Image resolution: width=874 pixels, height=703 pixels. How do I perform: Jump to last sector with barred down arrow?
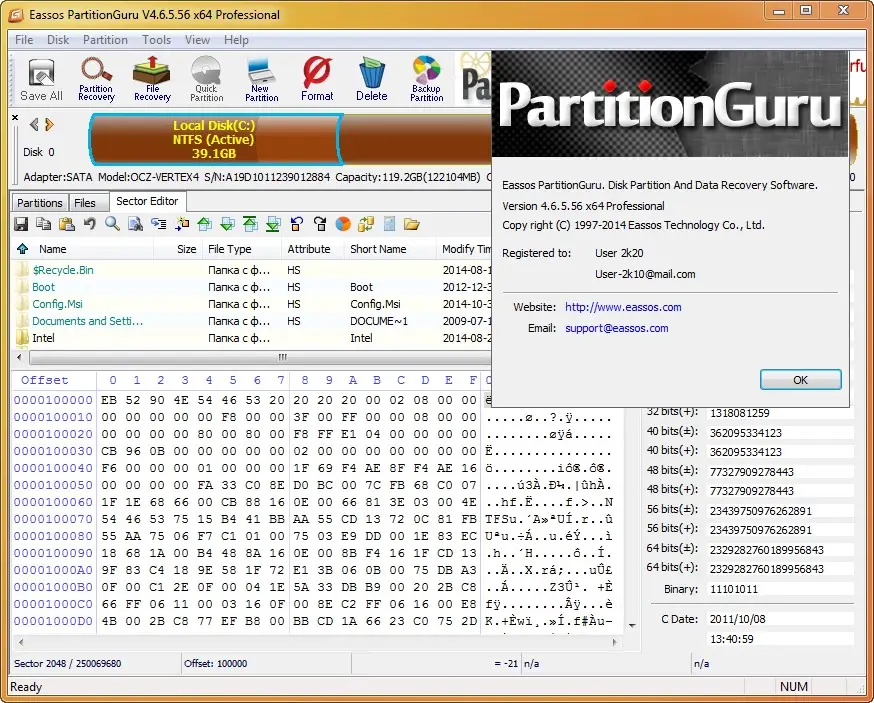tap(273, 224)
